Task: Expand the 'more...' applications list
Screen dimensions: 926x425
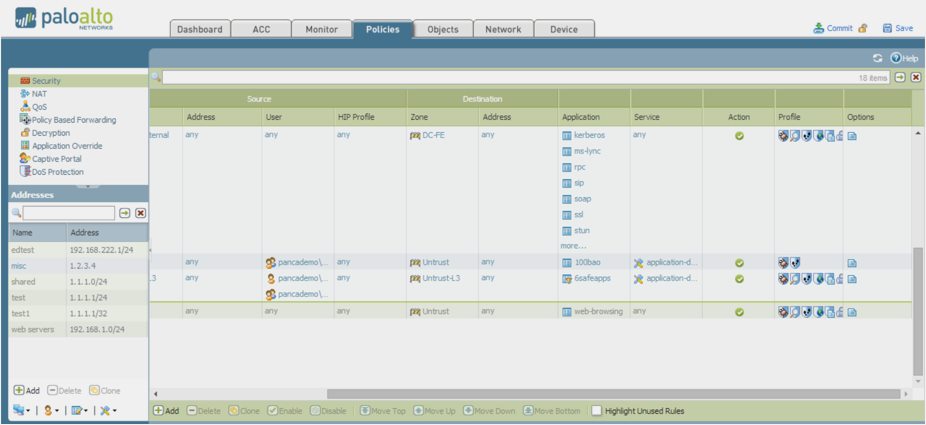Action: point(573,246)
